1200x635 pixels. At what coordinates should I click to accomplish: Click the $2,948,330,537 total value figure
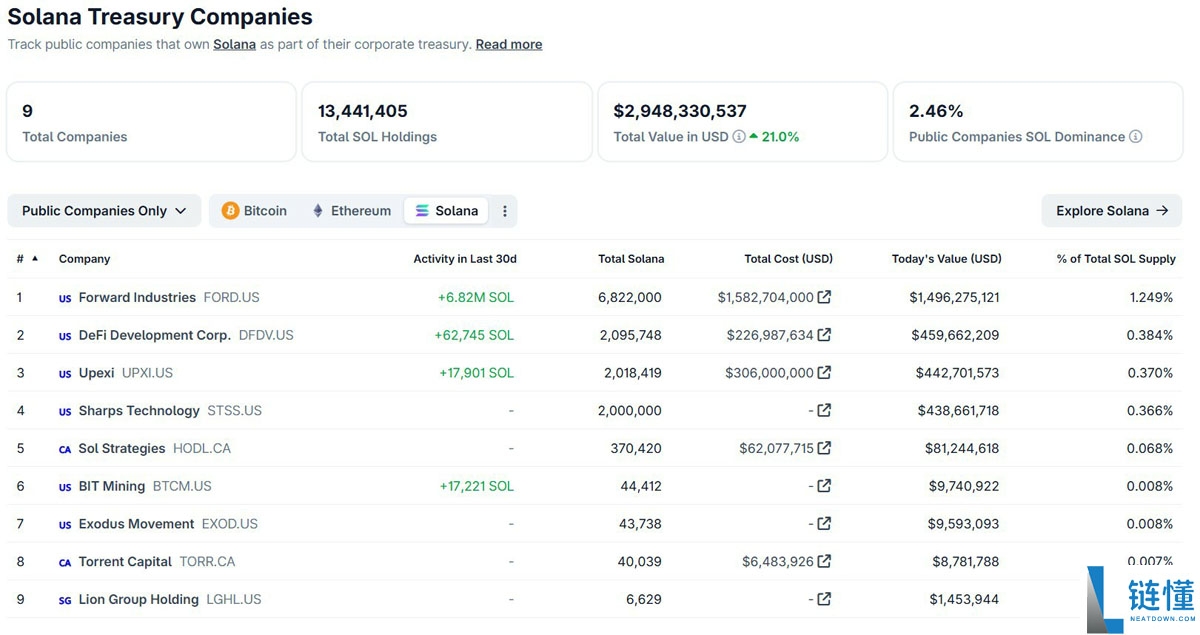[680, 111]
